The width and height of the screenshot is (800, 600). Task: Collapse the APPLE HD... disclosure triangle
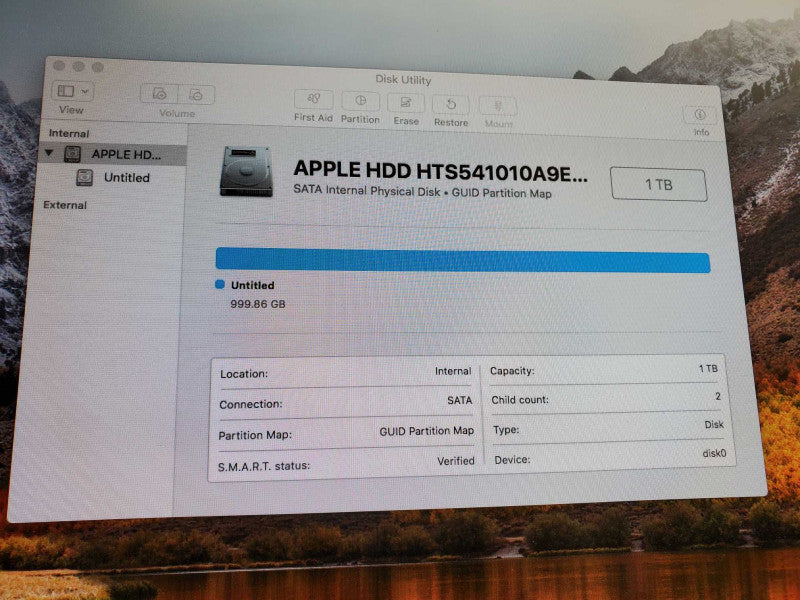(x=49, y=153)
